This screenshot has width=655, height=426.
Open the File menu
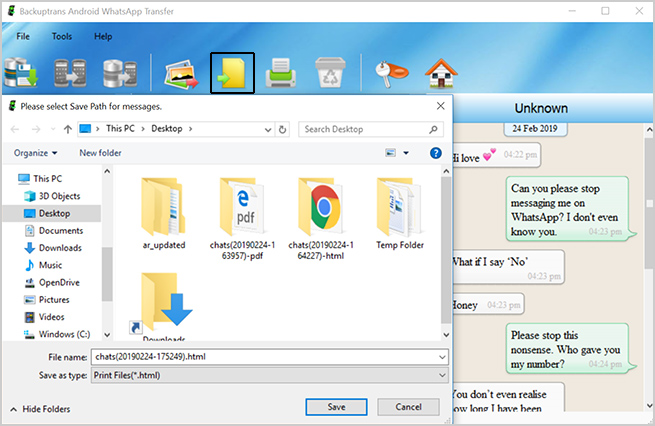coord(23,37)
